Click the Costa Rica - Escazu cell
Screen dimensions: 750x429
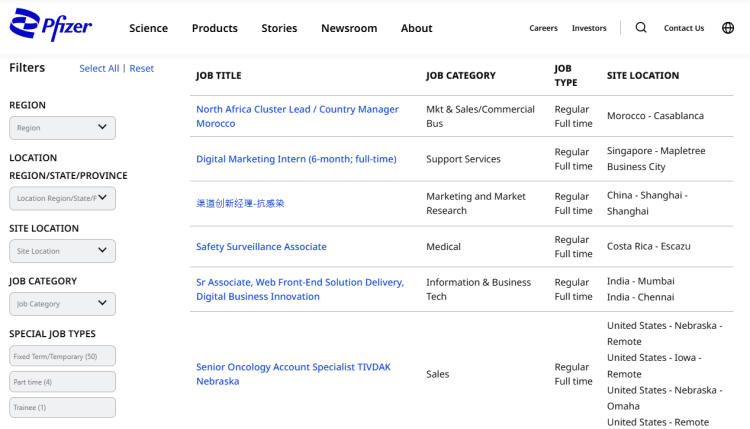[649, 246]
